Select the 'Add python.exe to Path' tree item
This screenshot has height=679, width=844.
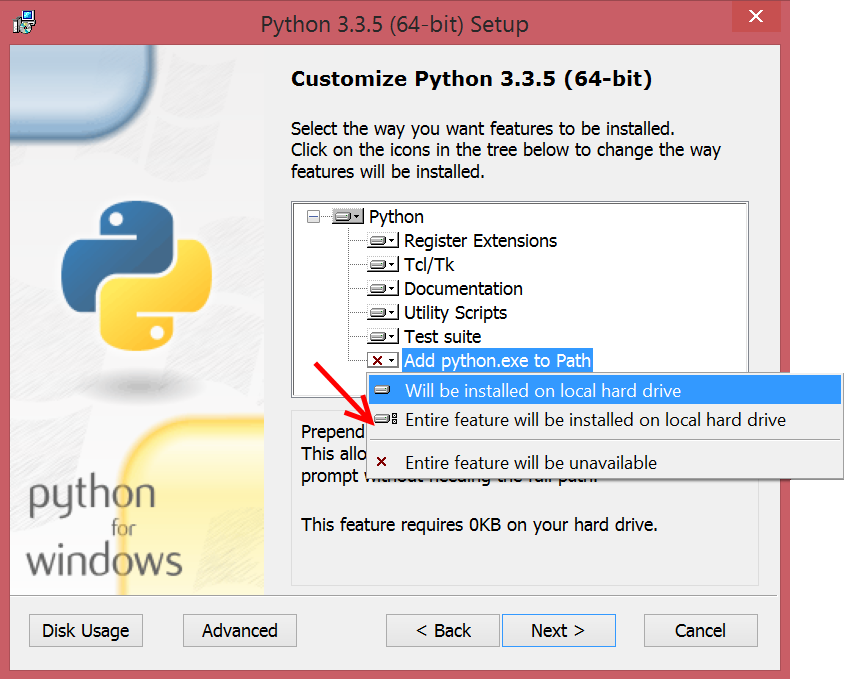tap(497, 361)
